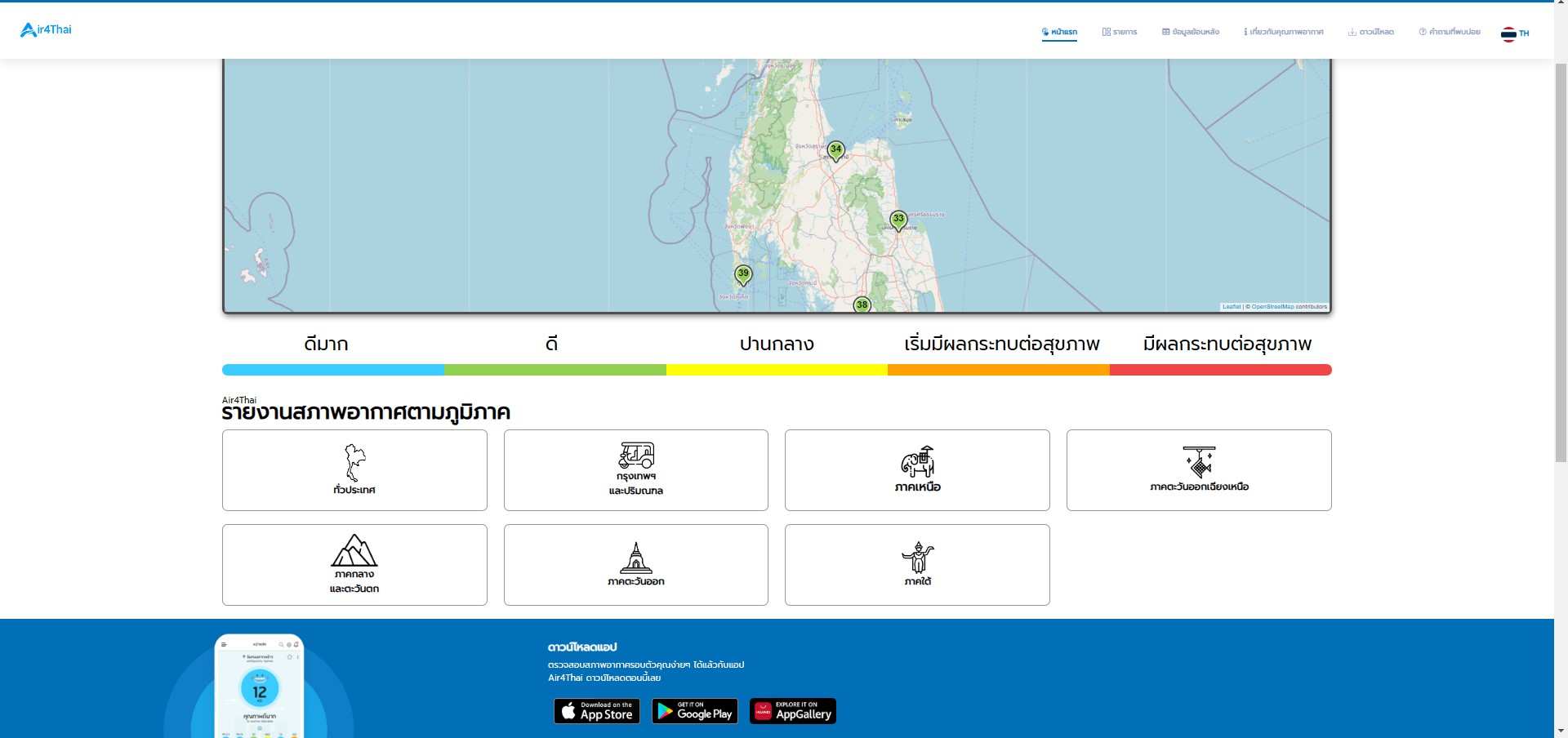
Task: Select the tuk-tuk Bangkok region icon
Action: [635, 456]
